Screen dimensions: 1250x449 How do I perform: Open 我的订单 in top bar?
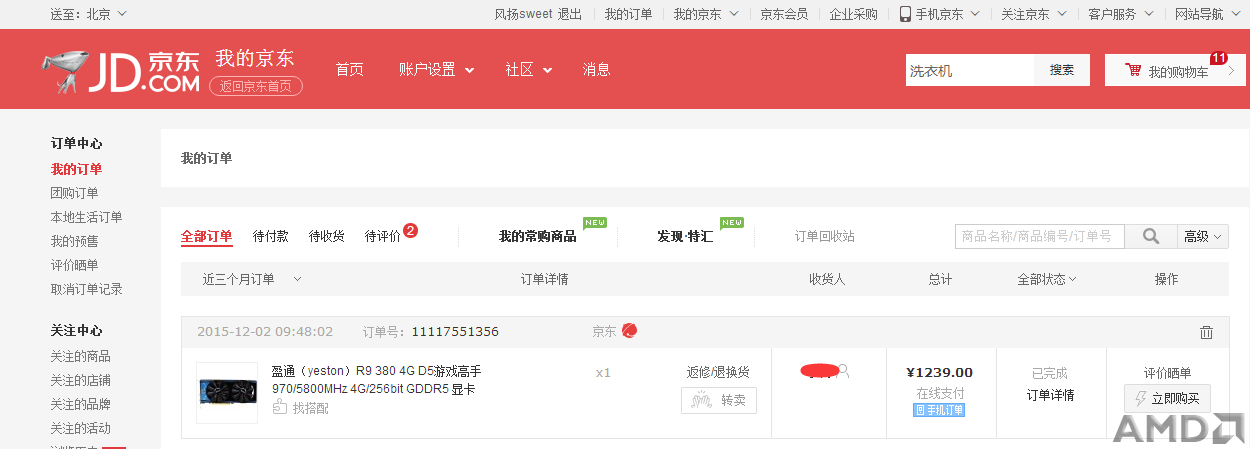(628, 14)
